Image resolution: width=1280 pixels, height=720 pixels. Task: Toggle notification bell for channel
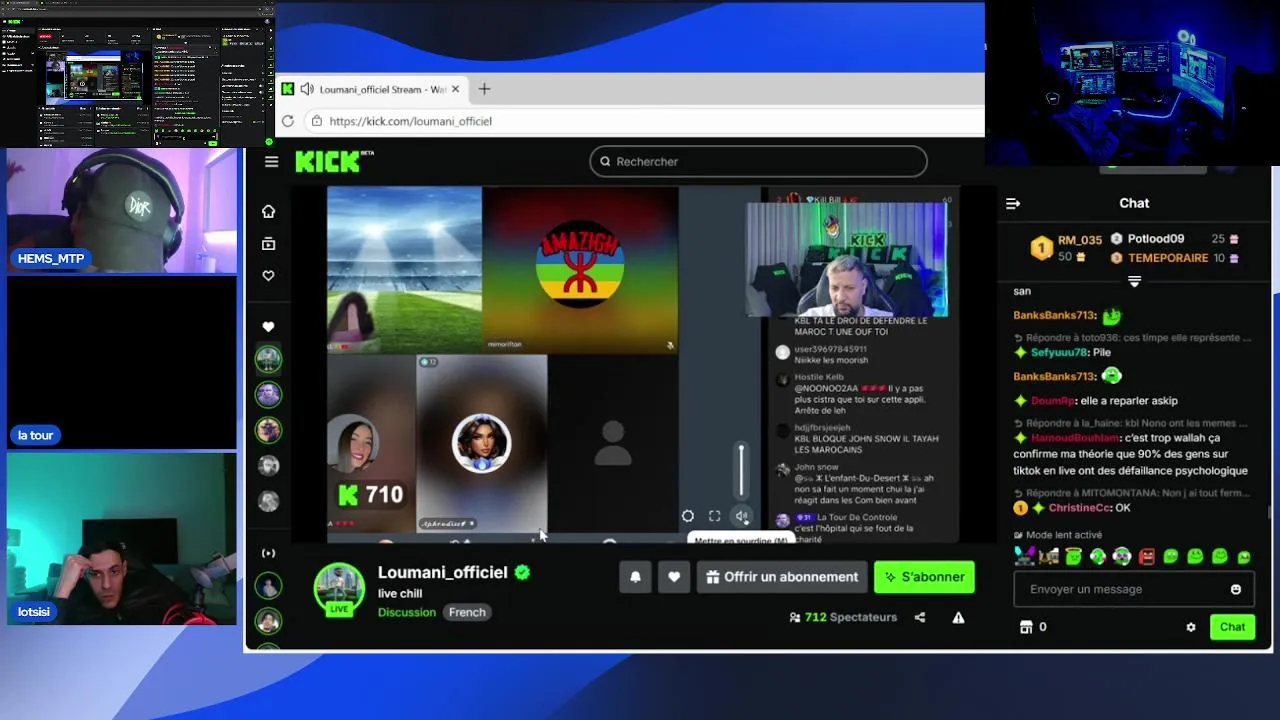coord(635,577)
